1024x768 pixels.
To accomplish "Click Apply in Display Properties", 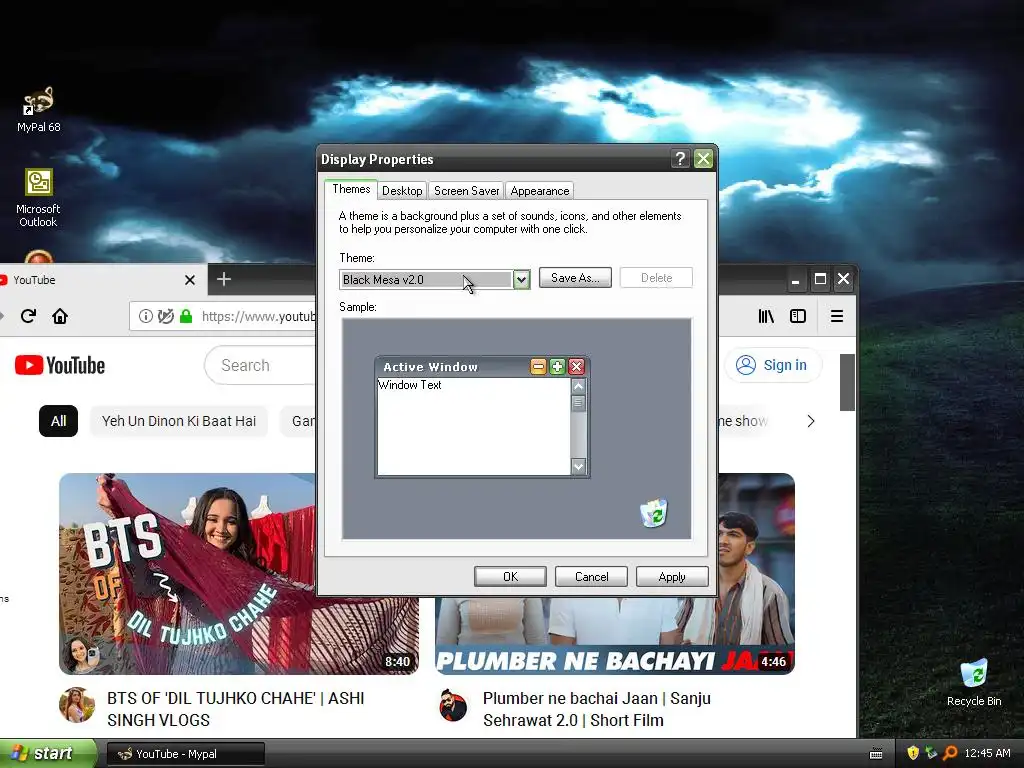I will (x=672, y=577).
